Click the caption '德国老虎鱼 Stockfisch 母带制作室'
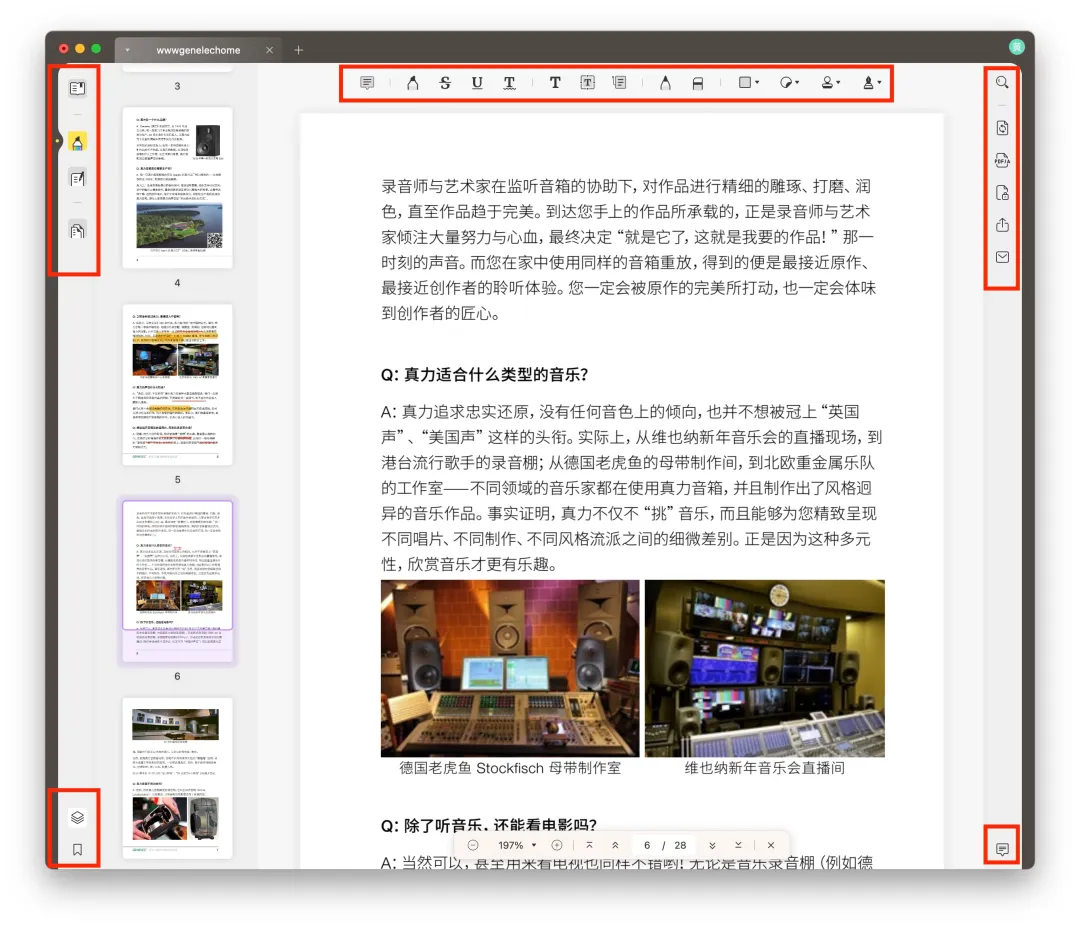Viewport: 1080px width, 929px height. [510, 768]
